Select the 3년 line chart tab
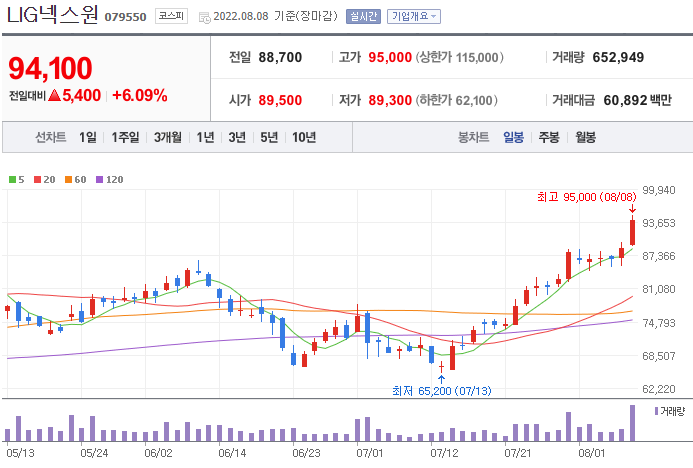This screenshot has height=468, width=693. click(x=237, y=137)
